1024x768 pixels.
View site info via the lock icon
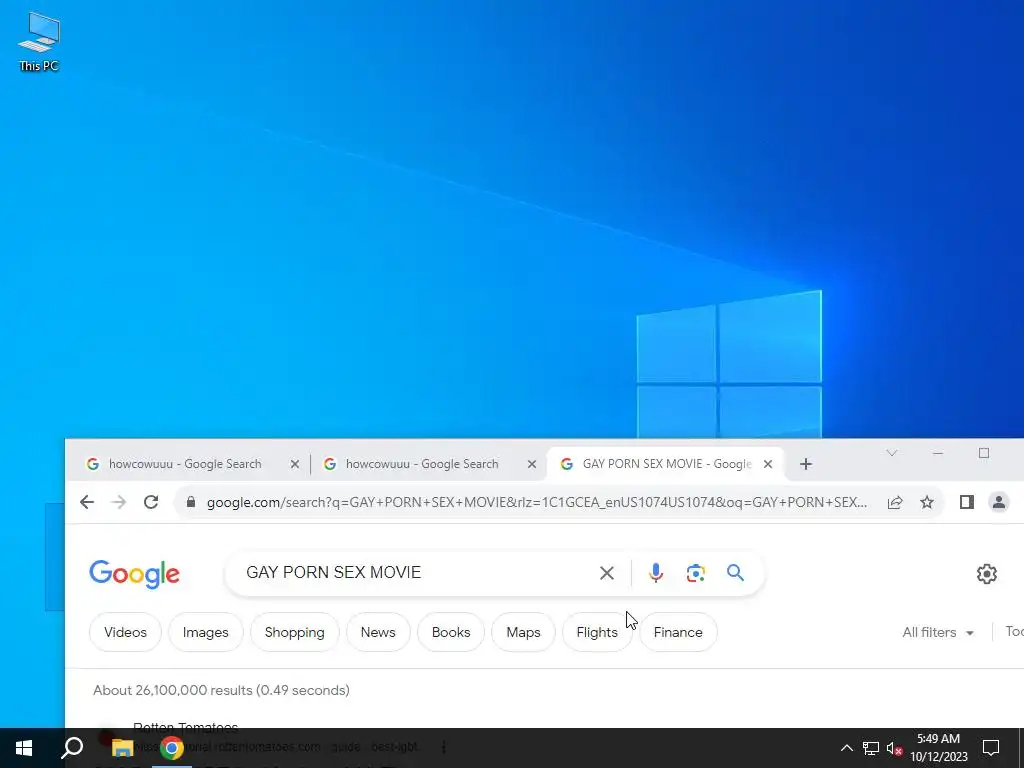coord(191,502)
